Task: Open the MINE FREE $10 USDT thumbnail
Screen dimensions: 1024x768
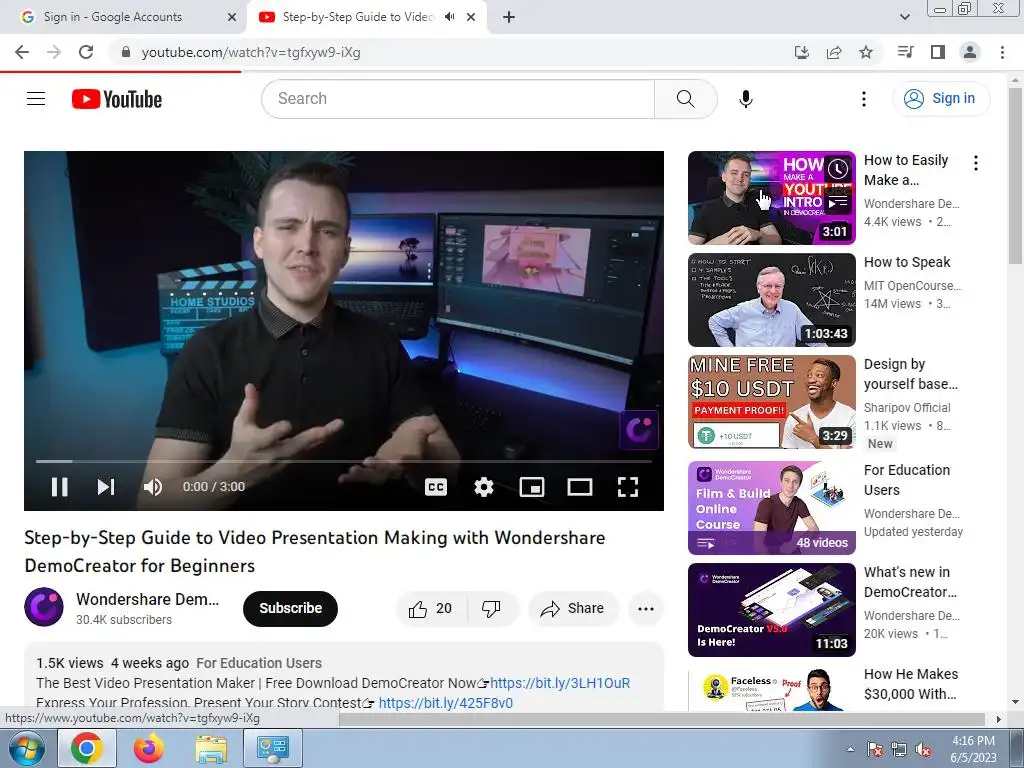Action: (771, 402)
